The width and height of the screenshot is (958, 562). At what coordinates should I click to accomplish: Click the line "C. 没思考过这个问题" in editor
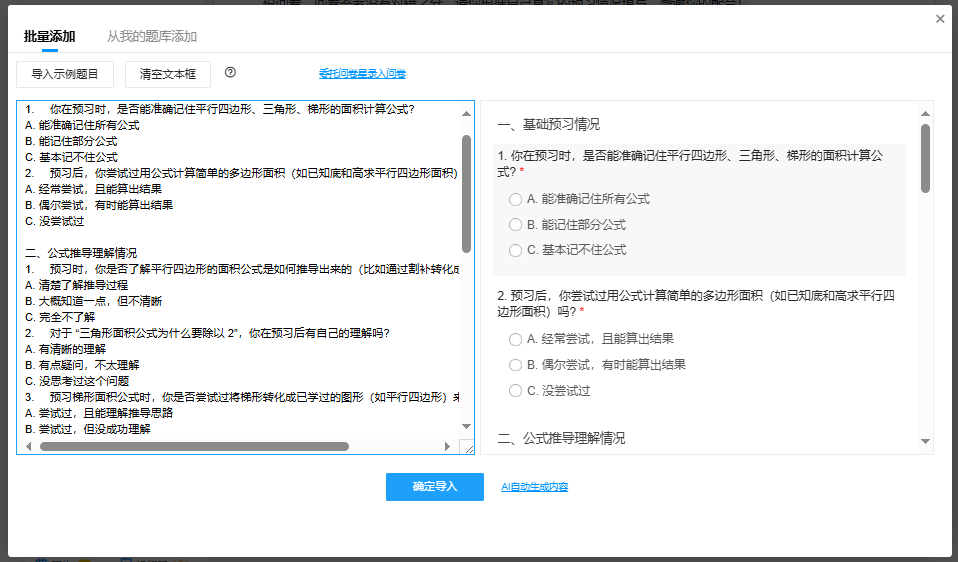coord(77,381)
